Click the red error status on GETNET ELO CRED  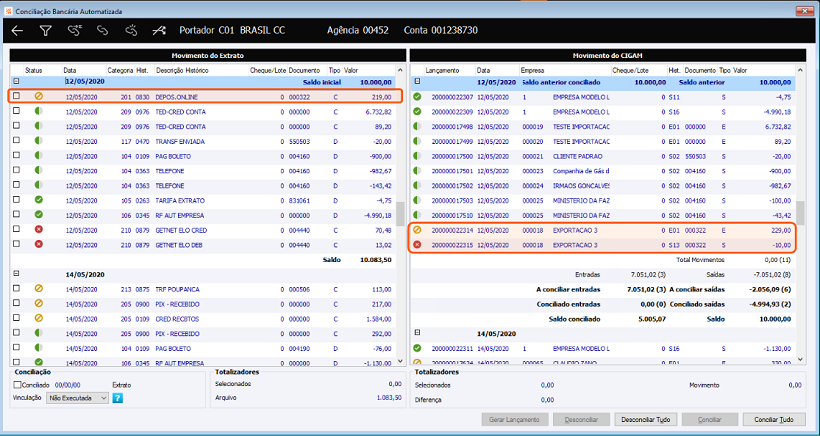[38, 229]
